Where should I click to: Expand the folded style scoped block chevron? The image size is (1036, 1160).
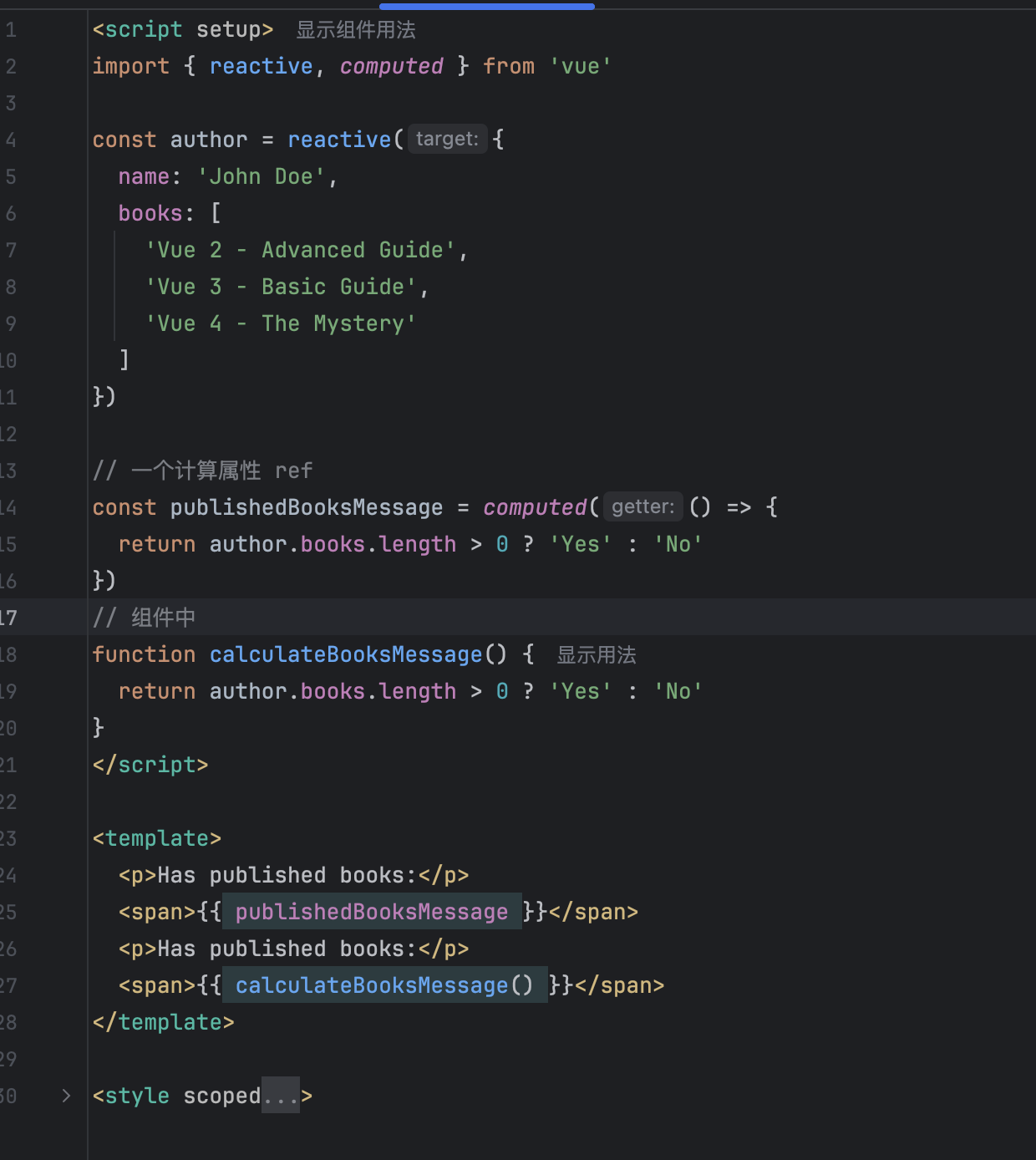pyautogui.click(x=66, y=1096)
